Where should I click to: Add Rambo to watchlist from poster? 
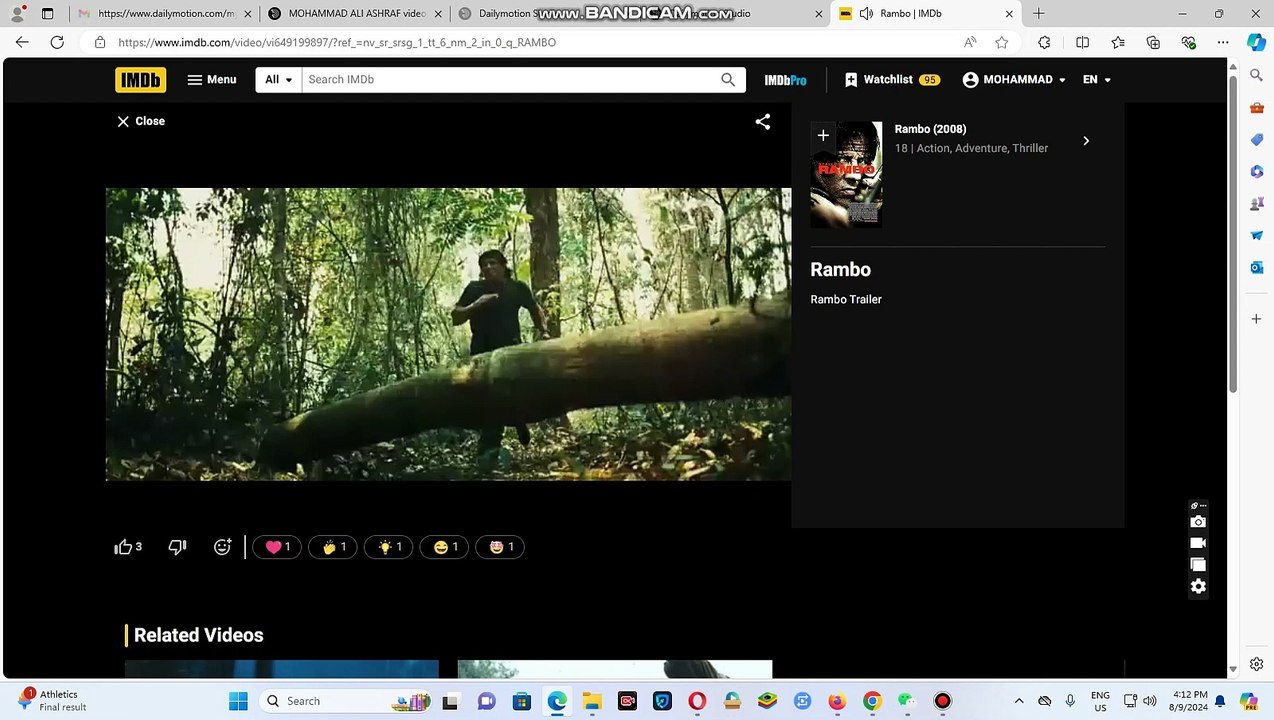tap(823, 136)
